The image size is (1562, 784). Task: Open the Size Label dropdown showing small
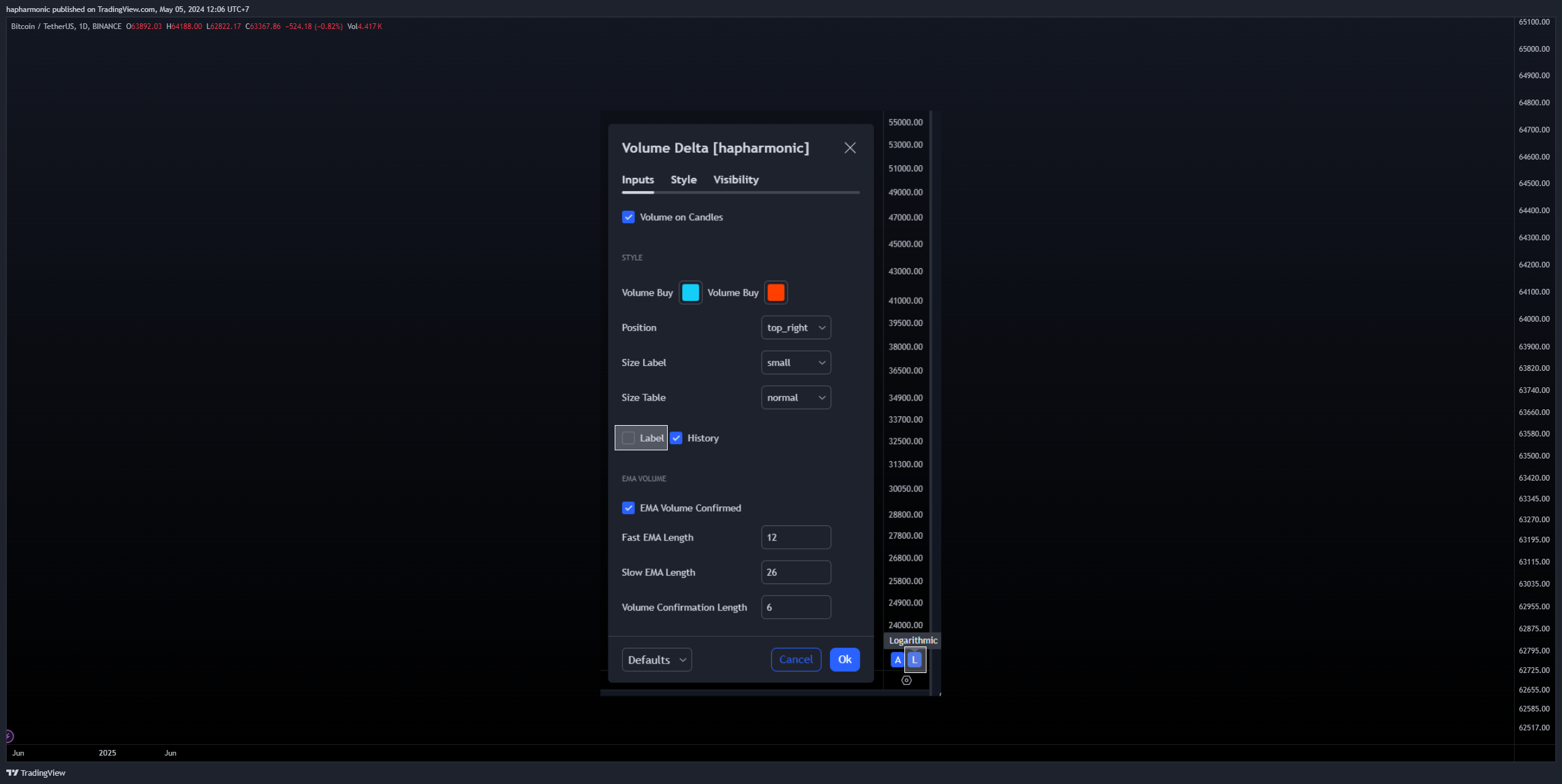point(796,363)
